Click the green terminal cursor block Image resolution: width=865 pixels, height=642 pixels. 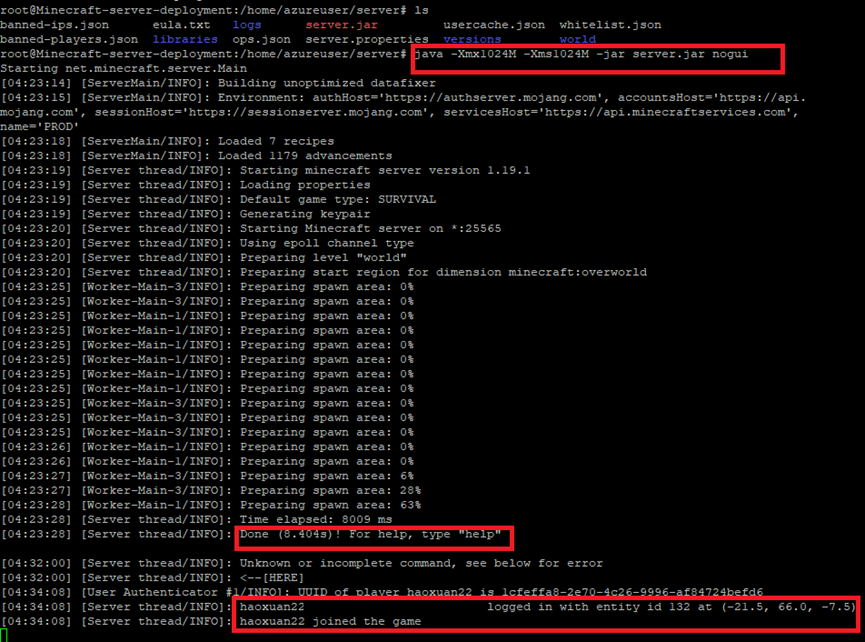[x=3, y=635]
